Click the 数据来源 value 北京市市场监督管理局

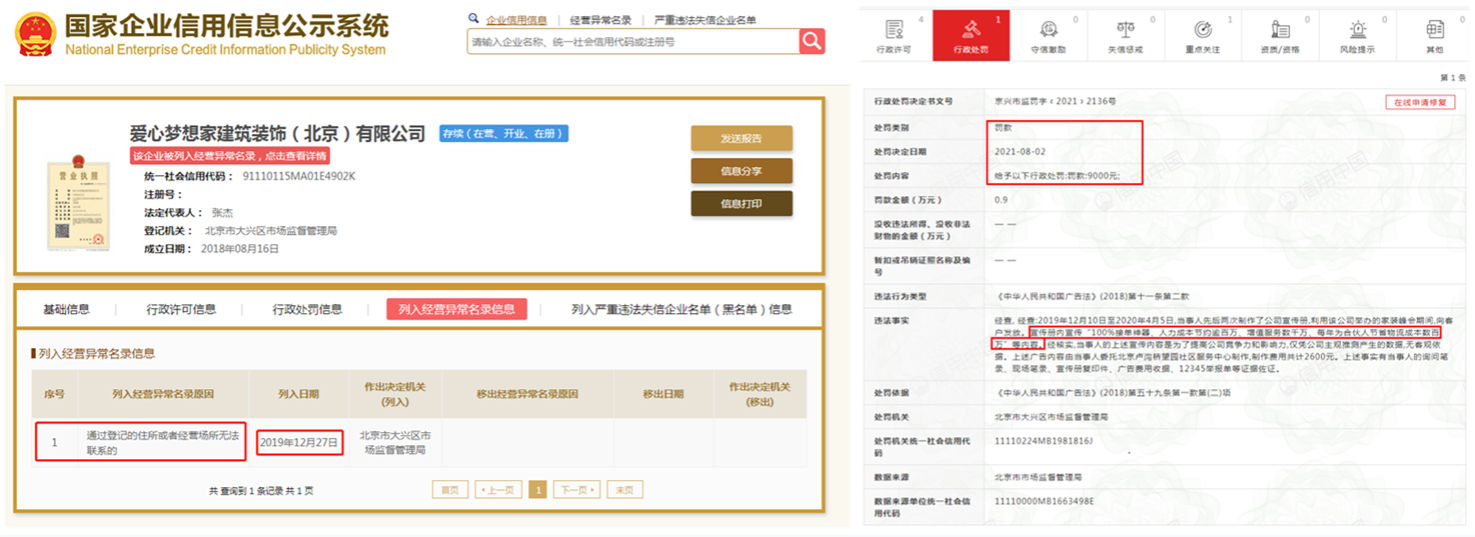click(x=1038, y=477)
